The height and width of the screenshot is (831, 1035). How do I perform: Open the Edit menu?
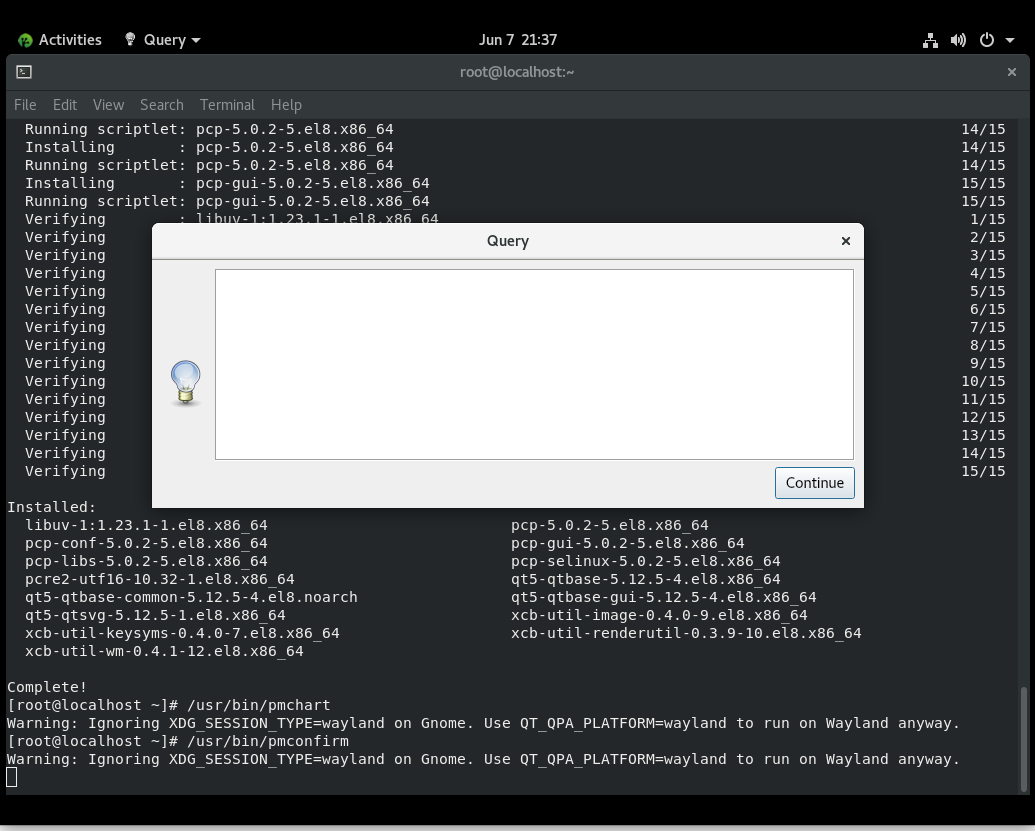click(65, 105)
